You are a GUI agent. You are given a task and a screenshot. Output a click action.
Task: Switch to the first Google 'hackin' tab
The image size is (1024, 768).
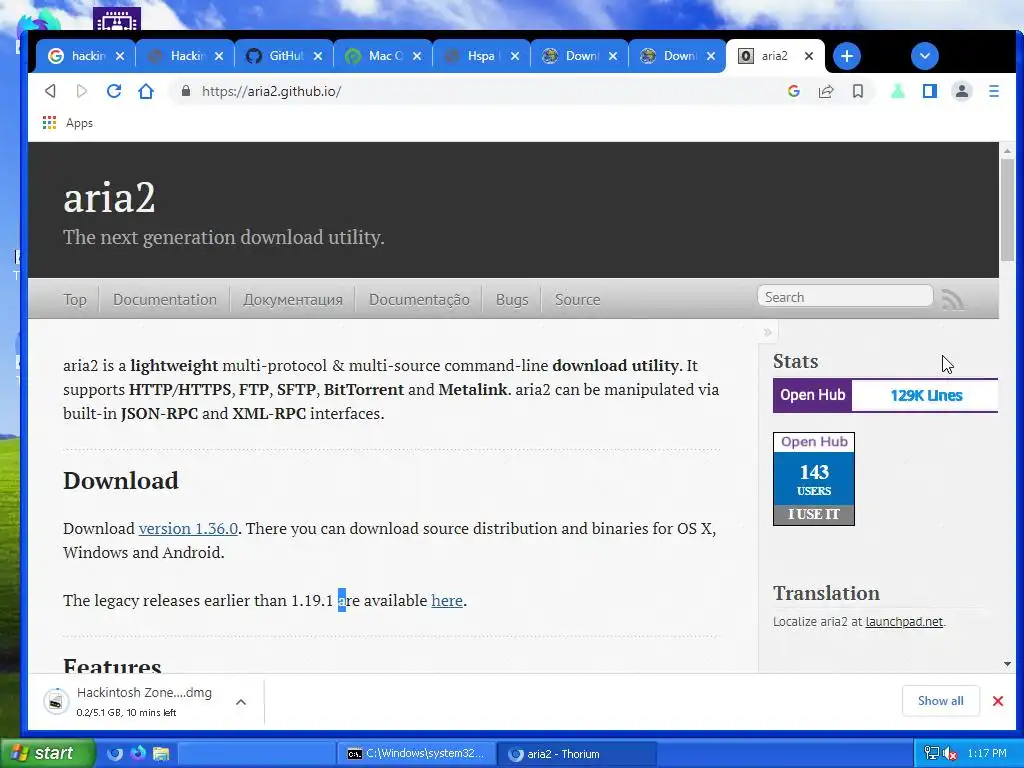pyautogui.click(x=86, y=56)
